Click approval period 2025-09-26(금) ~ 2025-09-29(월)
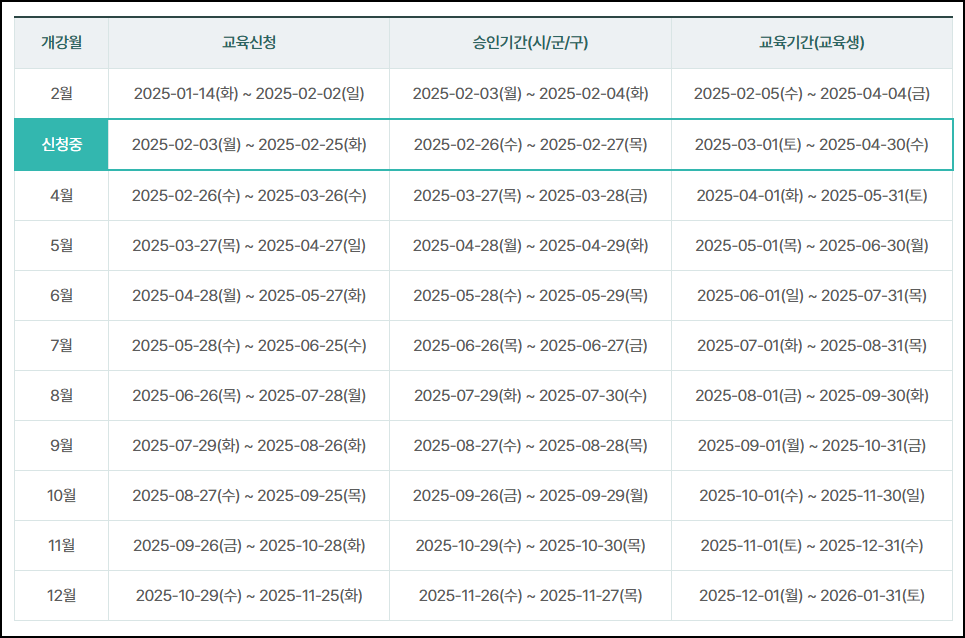This screenshot has width=965, height=638. pos(531,495)
